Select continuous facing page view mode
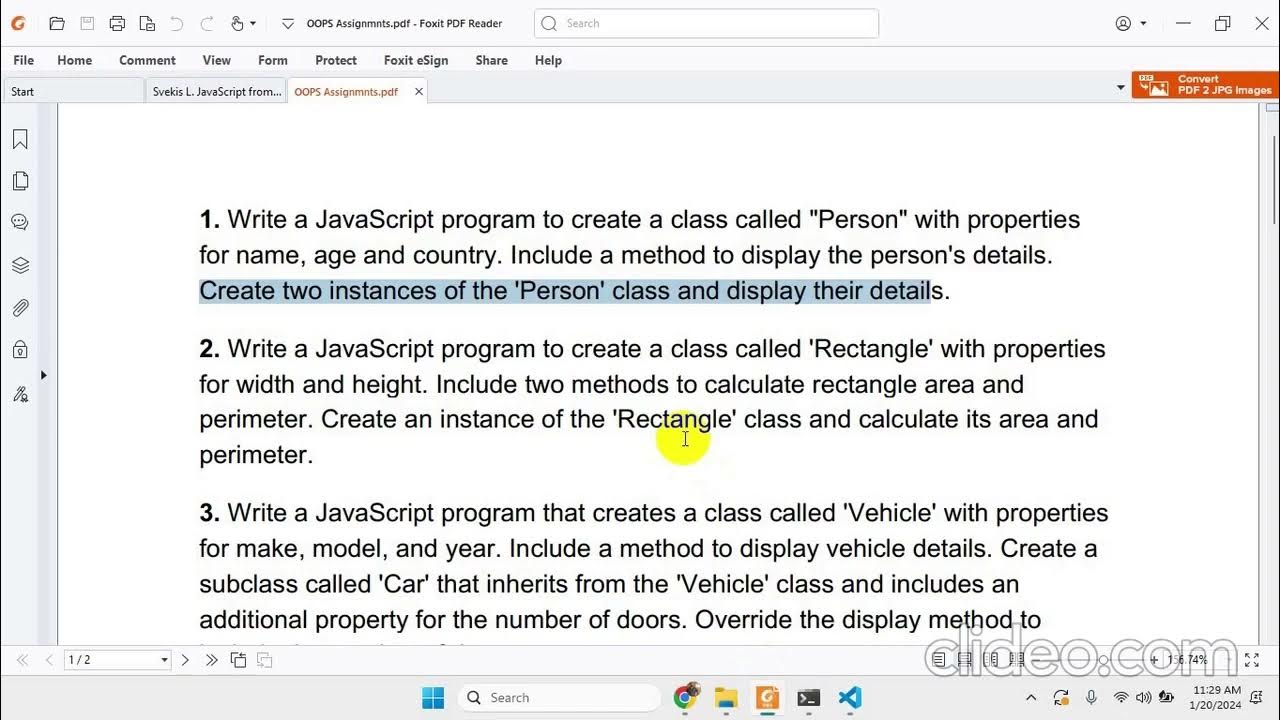 (1016, 660)
